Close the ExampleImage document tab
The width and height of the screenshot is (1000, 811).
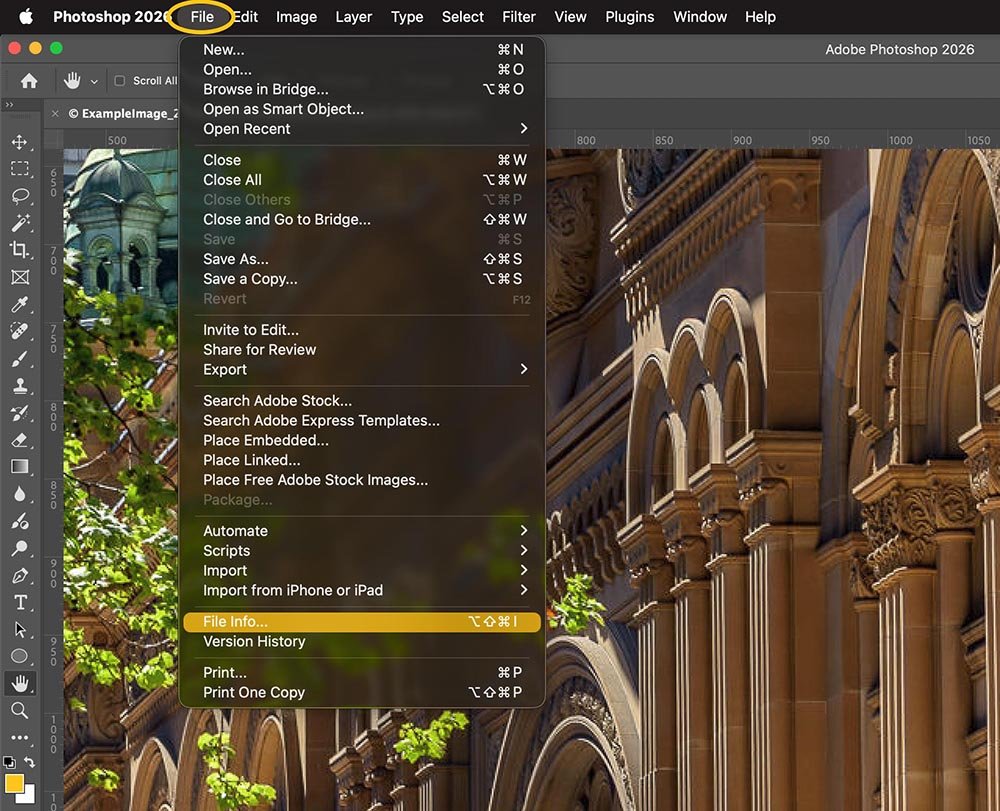[55, 113]
